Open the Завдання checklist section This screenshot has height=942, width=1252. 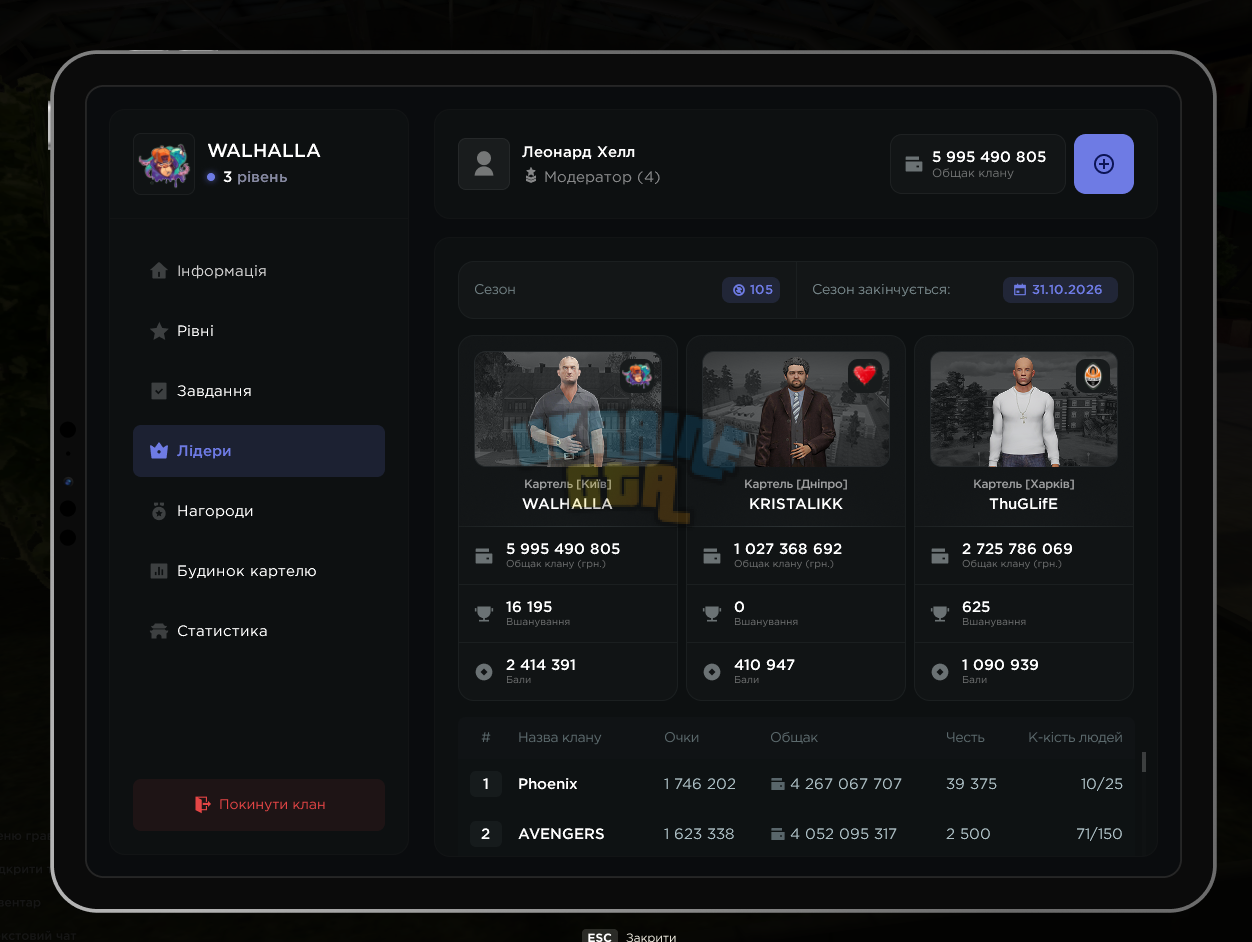[259, 391]
